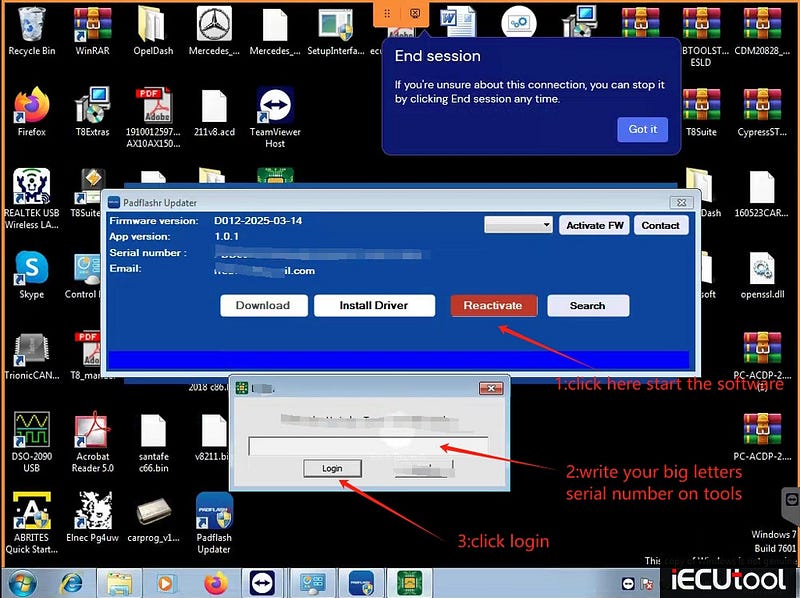Image resolution: width=800 pixels, height=598 pixels.
Task: Open the Recycle Bin desktop icon
Action: pos(31,30)
